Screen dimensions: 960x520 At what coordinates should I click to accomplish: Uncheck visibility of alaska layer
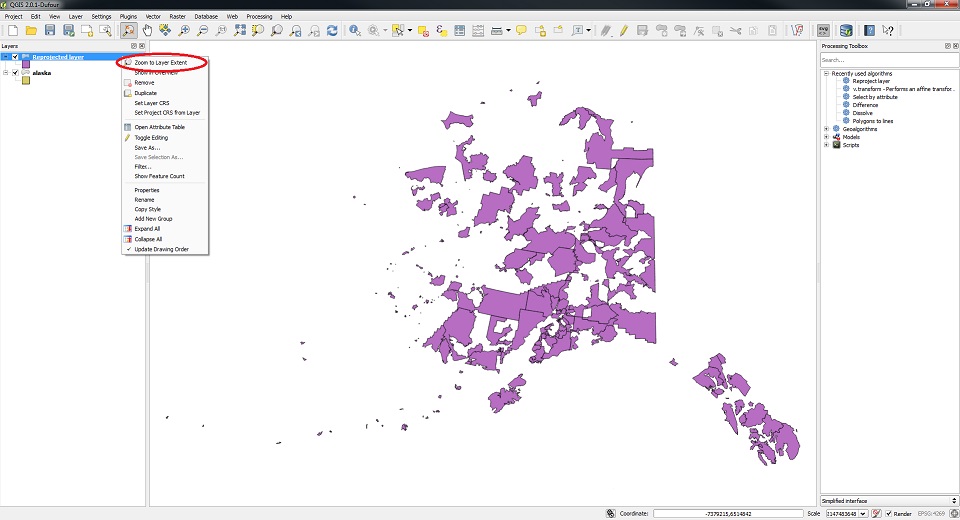click(x=15, y=73)
